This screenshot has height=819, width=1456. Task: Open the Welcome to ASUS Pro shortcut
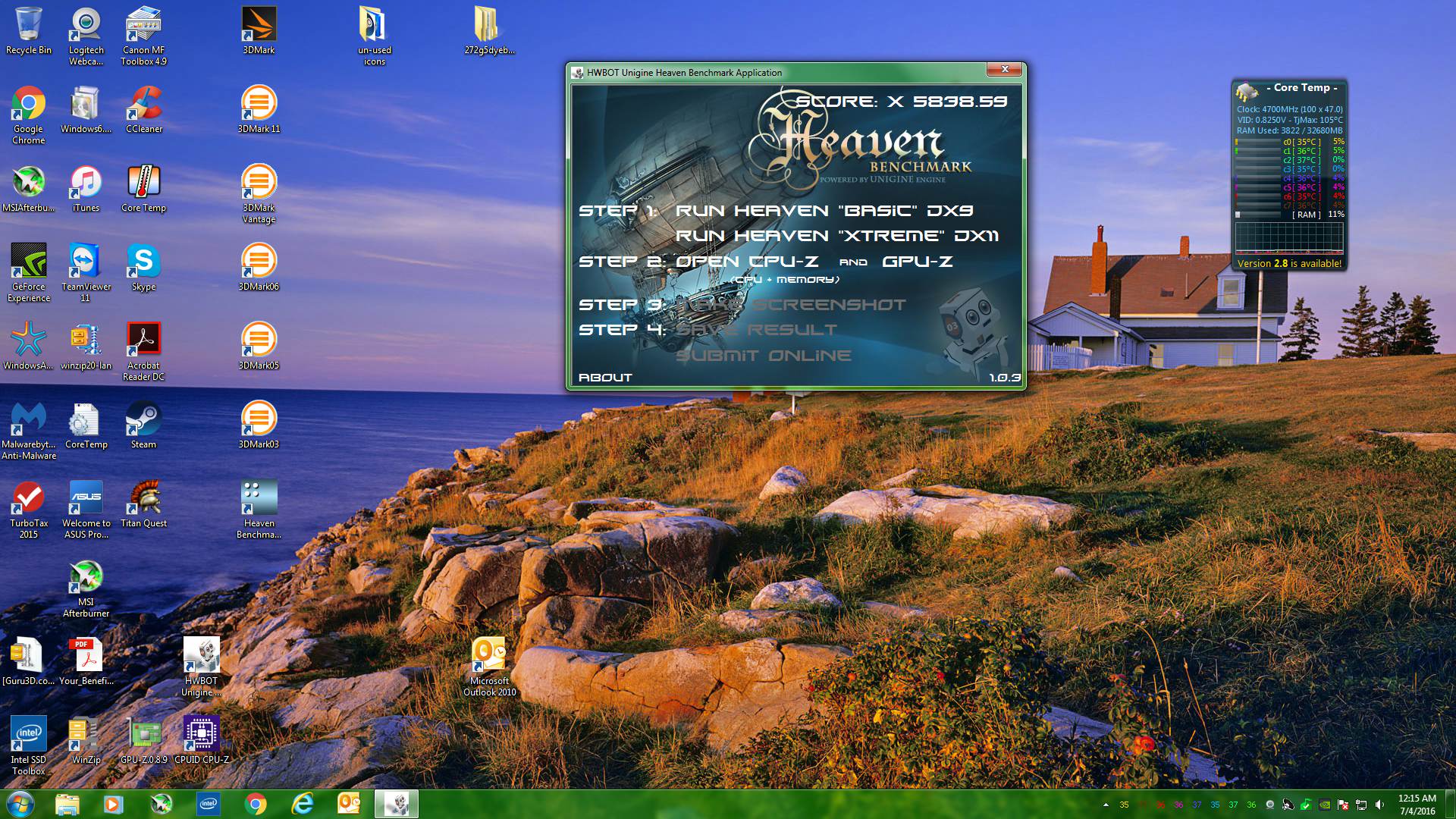click(86, 509)
